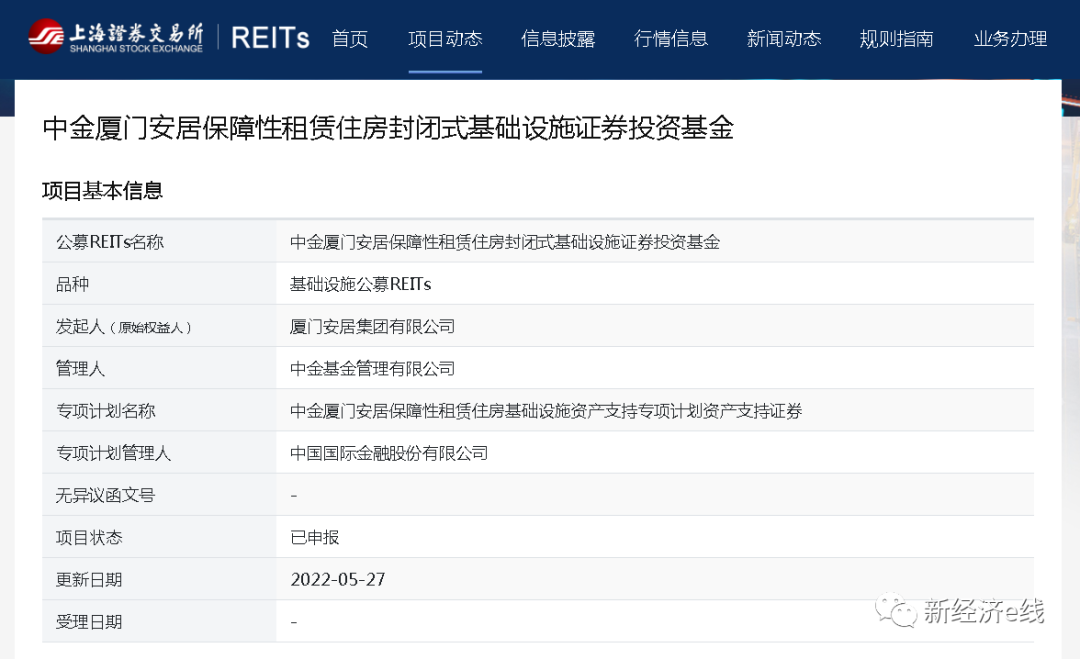Click 中国国际金融股份有限公司 plan manager
This screenshot has height=659, width=1080.
point(388,453)
